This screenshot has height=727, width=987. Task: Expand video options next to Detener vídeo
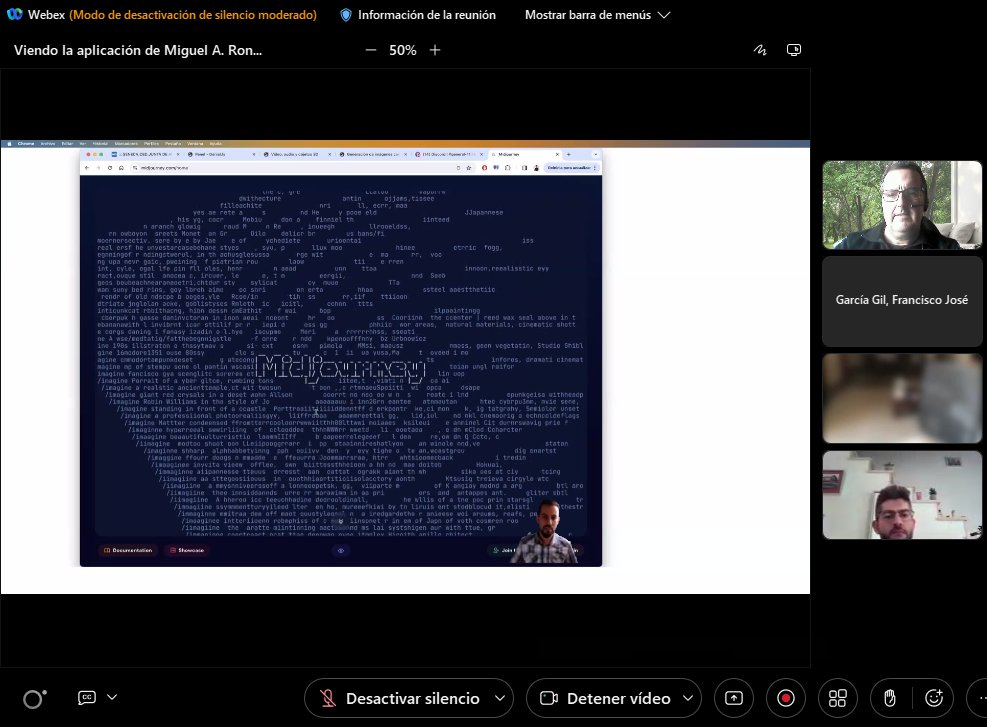tap(688, 698)
